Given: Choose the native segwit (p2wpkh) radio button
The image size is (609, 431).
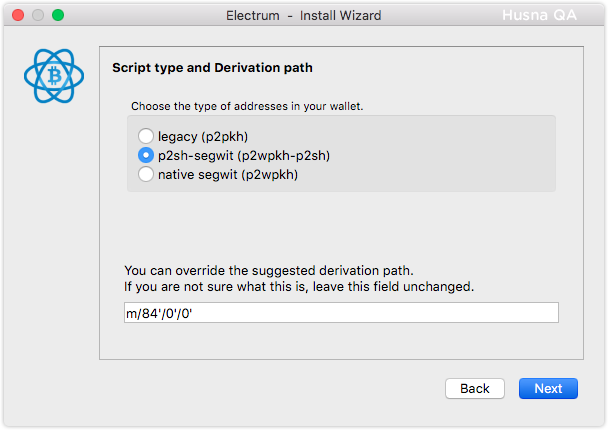Looking at the screenshot, I should coord(146,174).
